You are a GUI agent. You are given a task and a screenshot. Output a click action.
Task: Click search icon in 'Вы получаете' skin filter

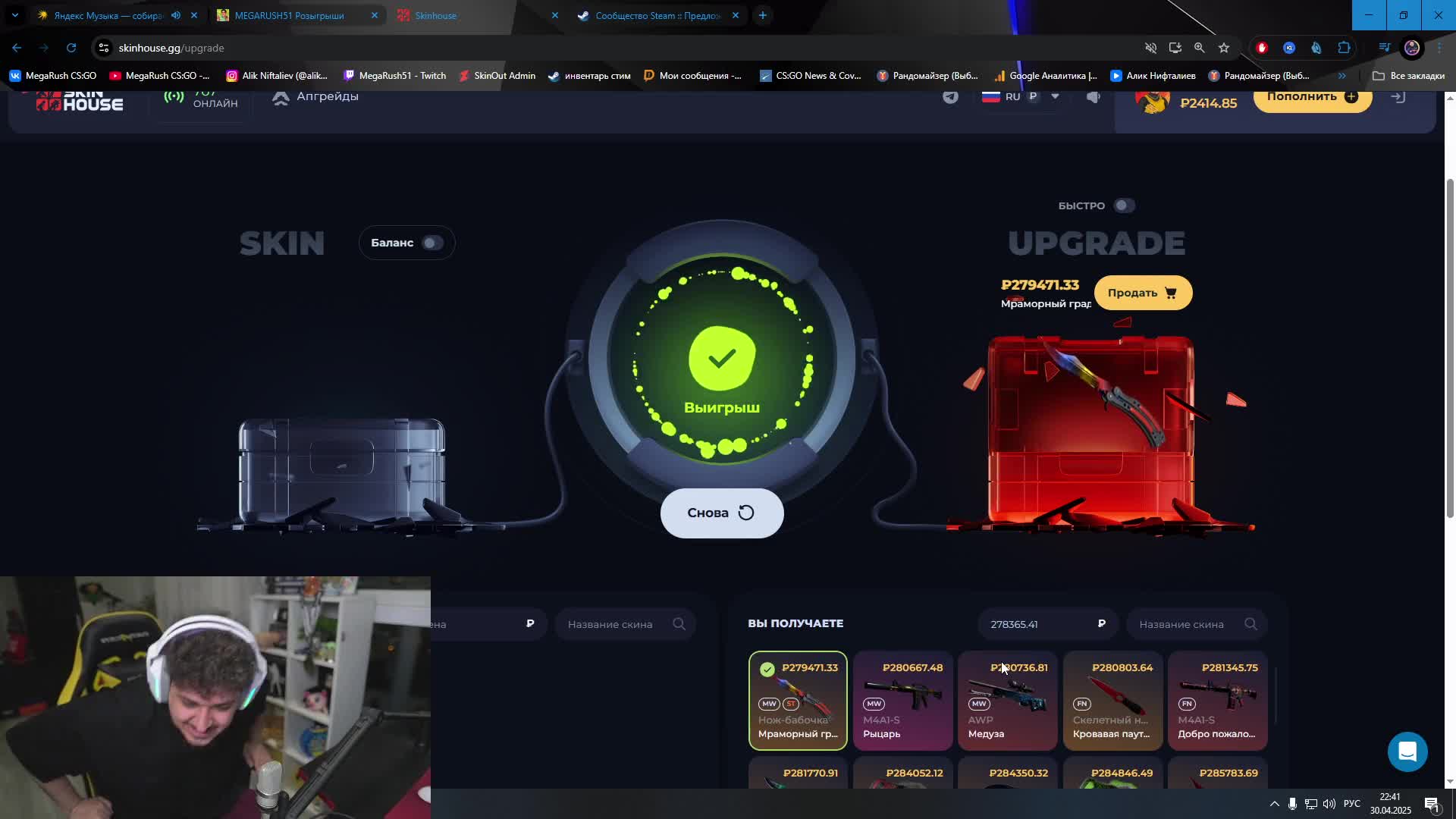1250,624
